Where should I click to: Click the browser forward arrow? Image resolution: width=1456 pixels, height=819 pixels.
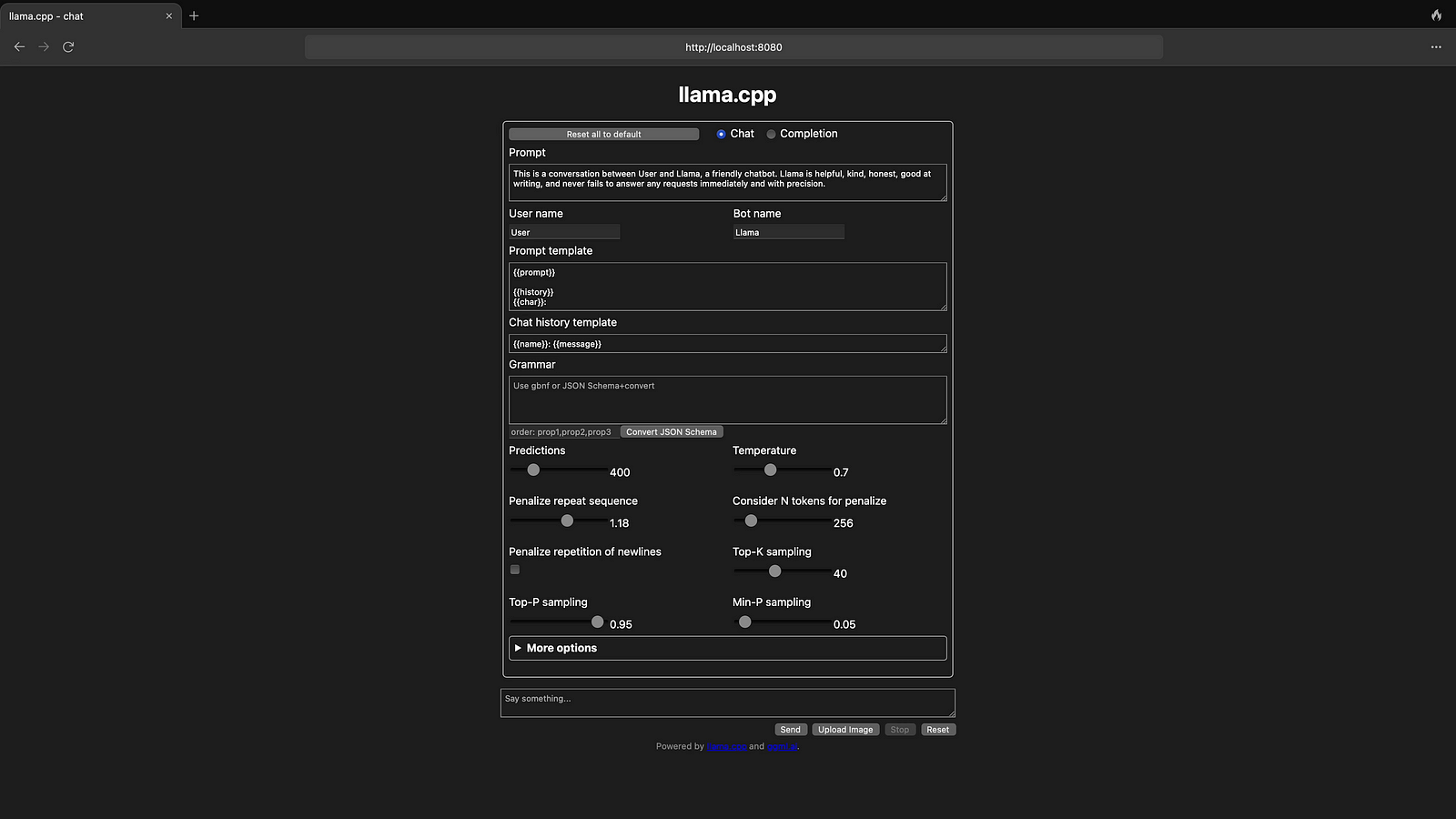point(44,46)
